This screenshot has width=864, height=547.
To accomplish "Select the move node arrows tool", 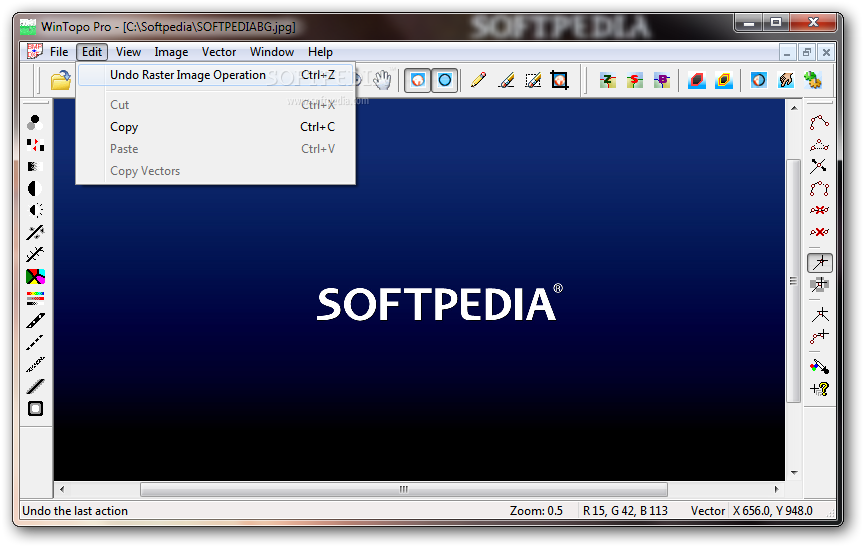I will pos(819,166).
